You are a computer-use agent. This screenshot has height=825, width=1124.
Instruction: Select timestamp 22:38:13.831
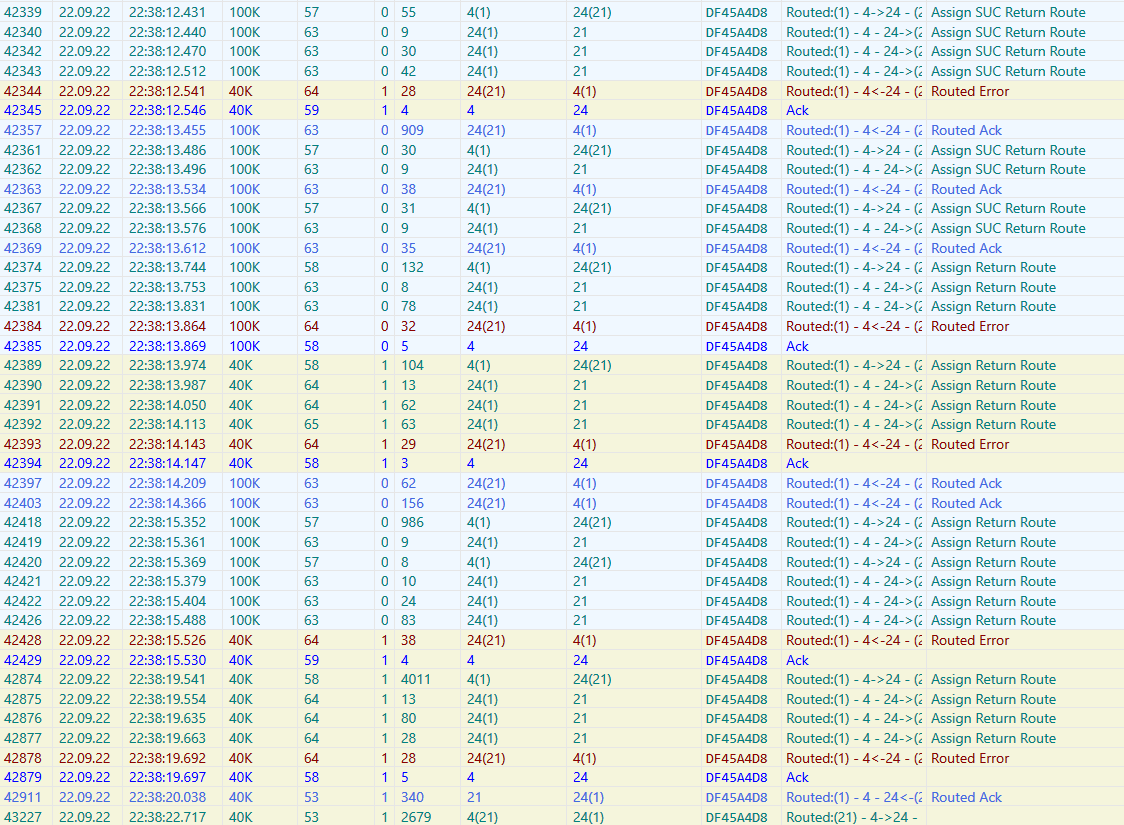point(167,306)
